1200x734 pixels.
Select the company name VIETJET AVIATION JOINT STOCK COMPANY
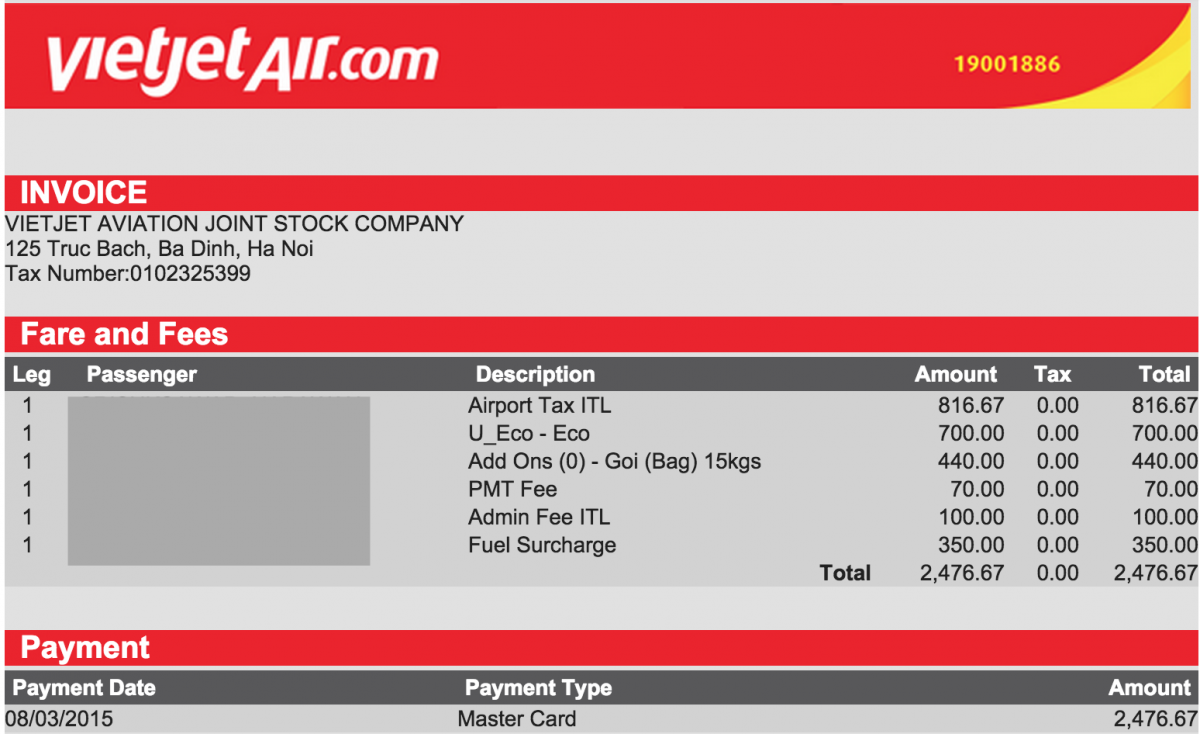(x=234, y=224)
